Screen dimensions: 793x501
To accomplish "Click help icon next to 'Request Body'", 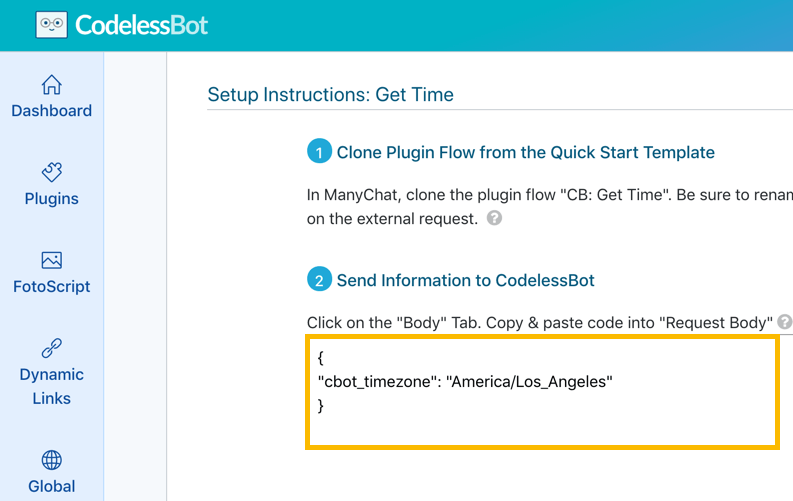I will 784,322.
